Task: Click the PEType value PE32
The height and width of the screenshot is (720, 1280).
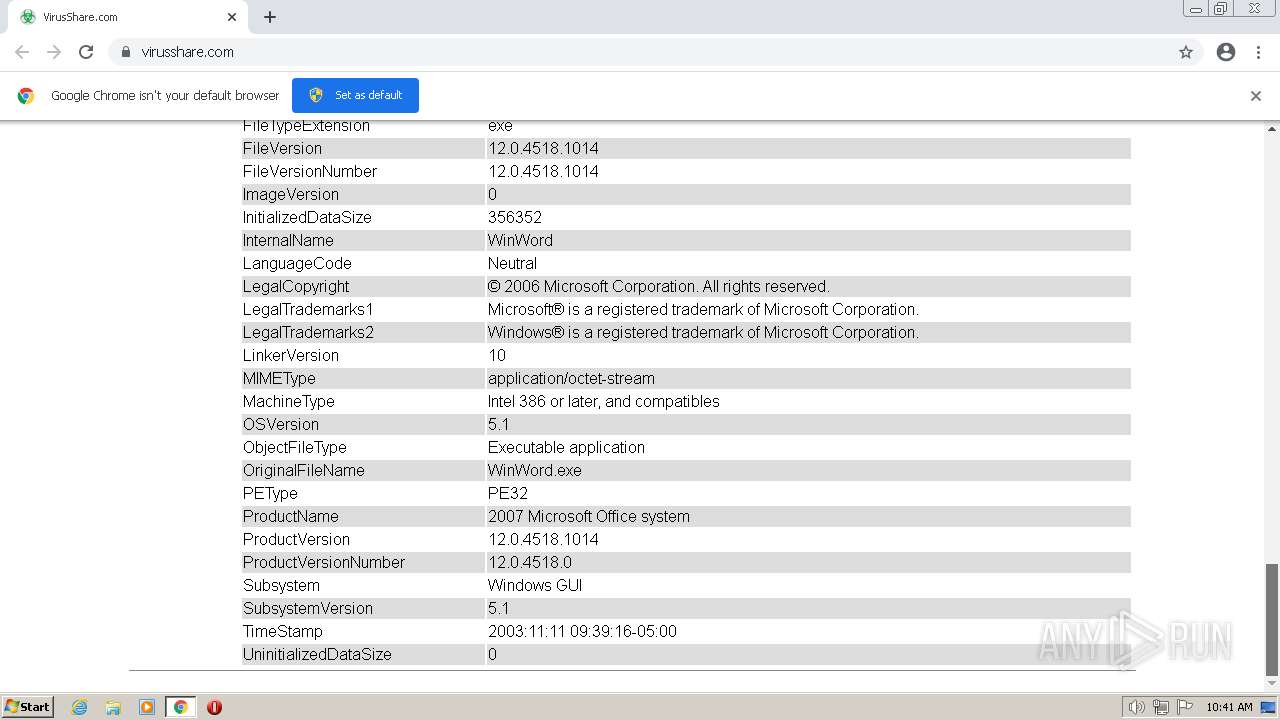Action: [508, 493]
